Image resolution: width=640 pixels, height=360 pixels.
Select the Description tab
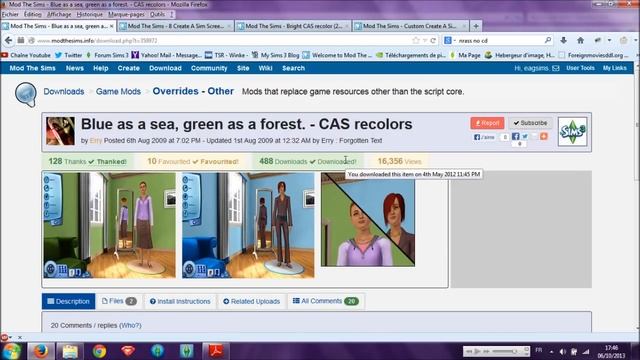(68, 301)
